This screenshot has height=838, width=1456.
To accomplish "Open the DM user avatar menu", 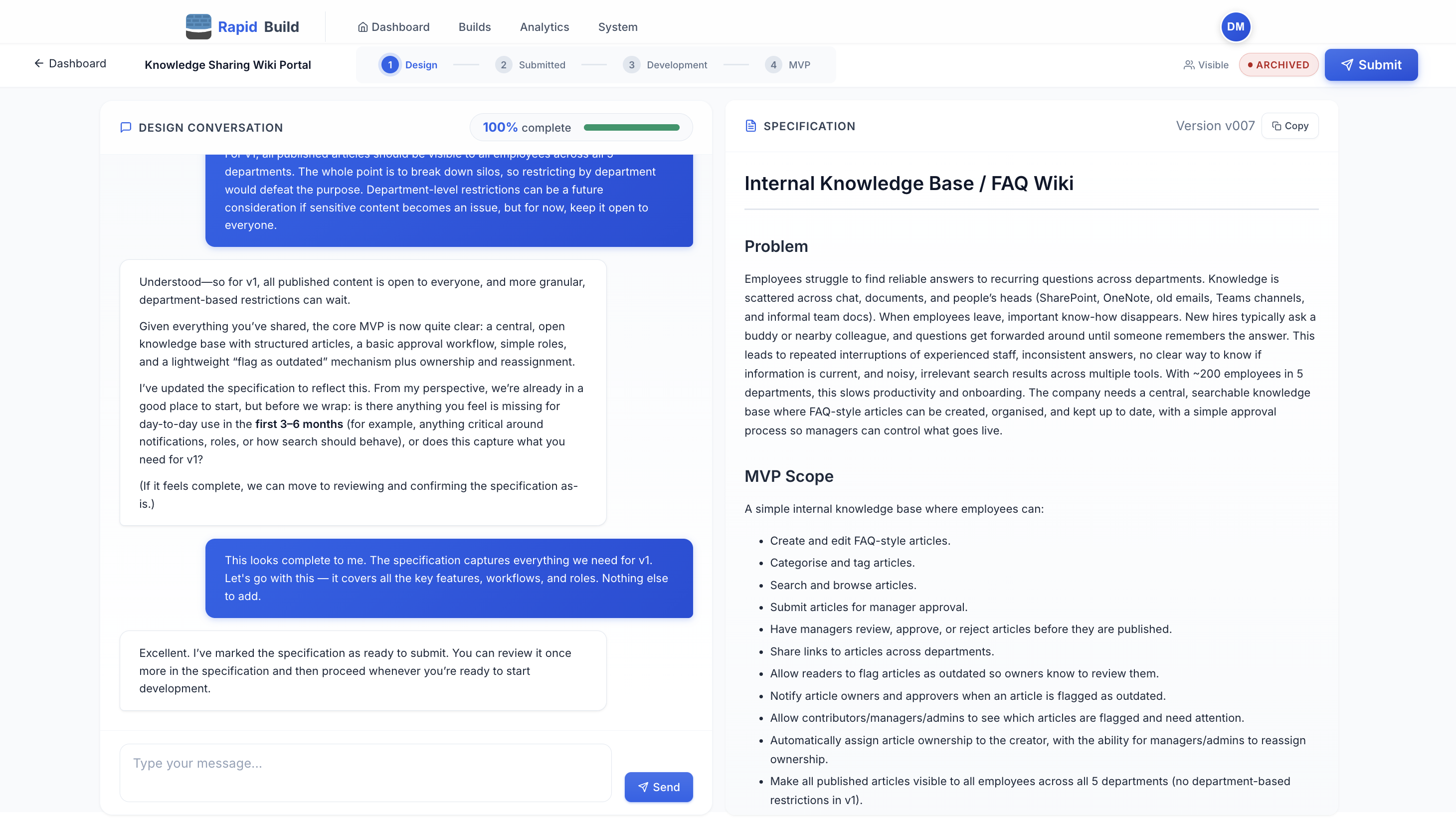I will [x=1235, y=26].
